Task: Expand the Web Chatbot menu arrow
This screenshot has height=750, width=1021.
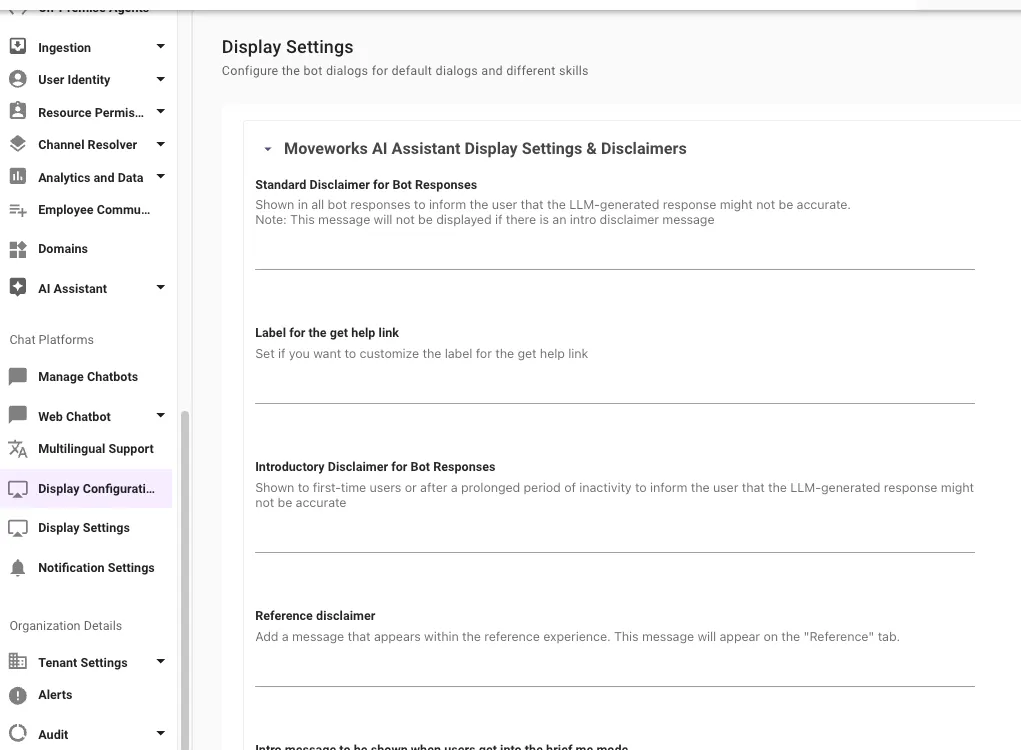Action: (161, 415)
